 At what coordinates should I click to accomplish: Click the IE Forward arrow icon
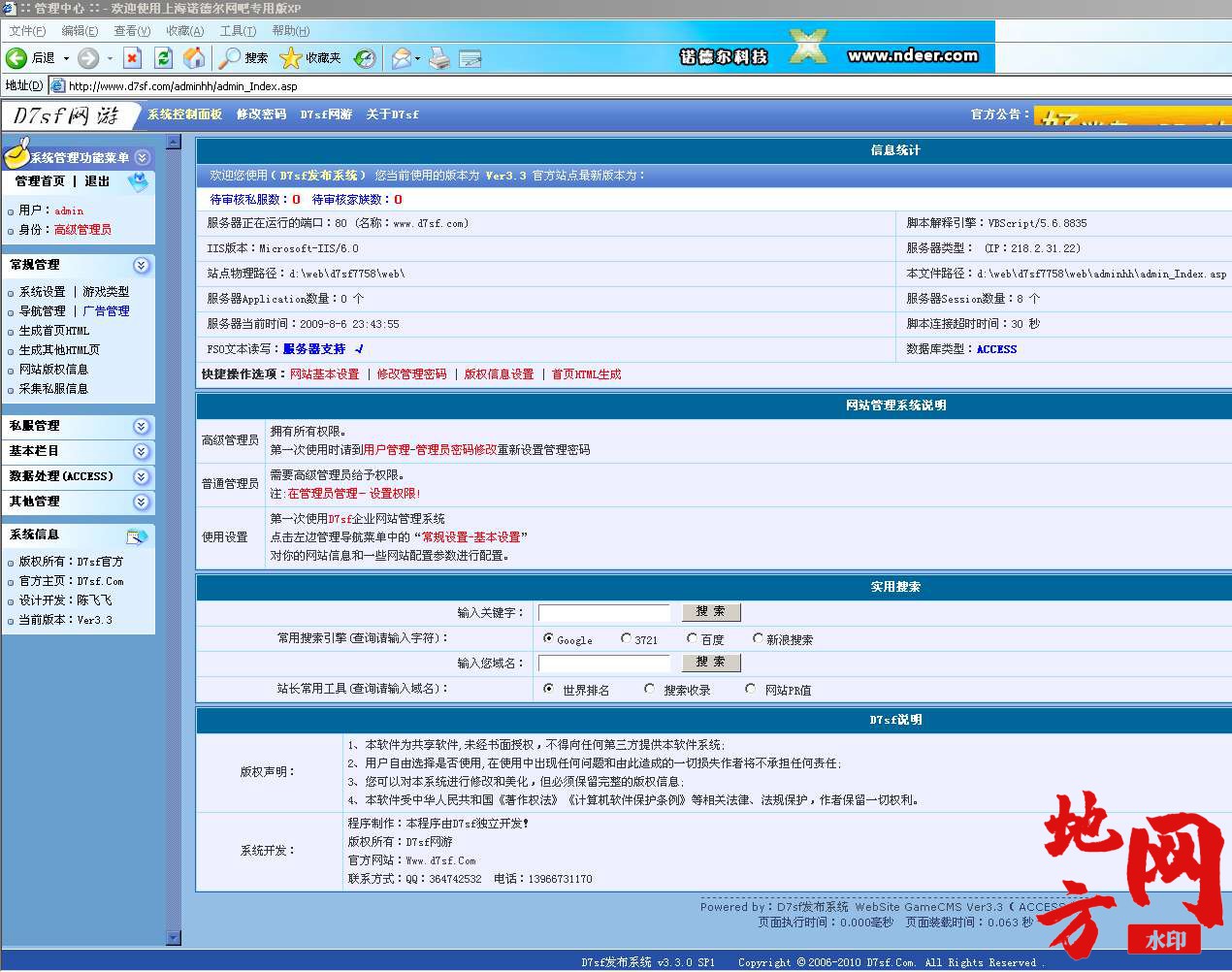(88, 58)
